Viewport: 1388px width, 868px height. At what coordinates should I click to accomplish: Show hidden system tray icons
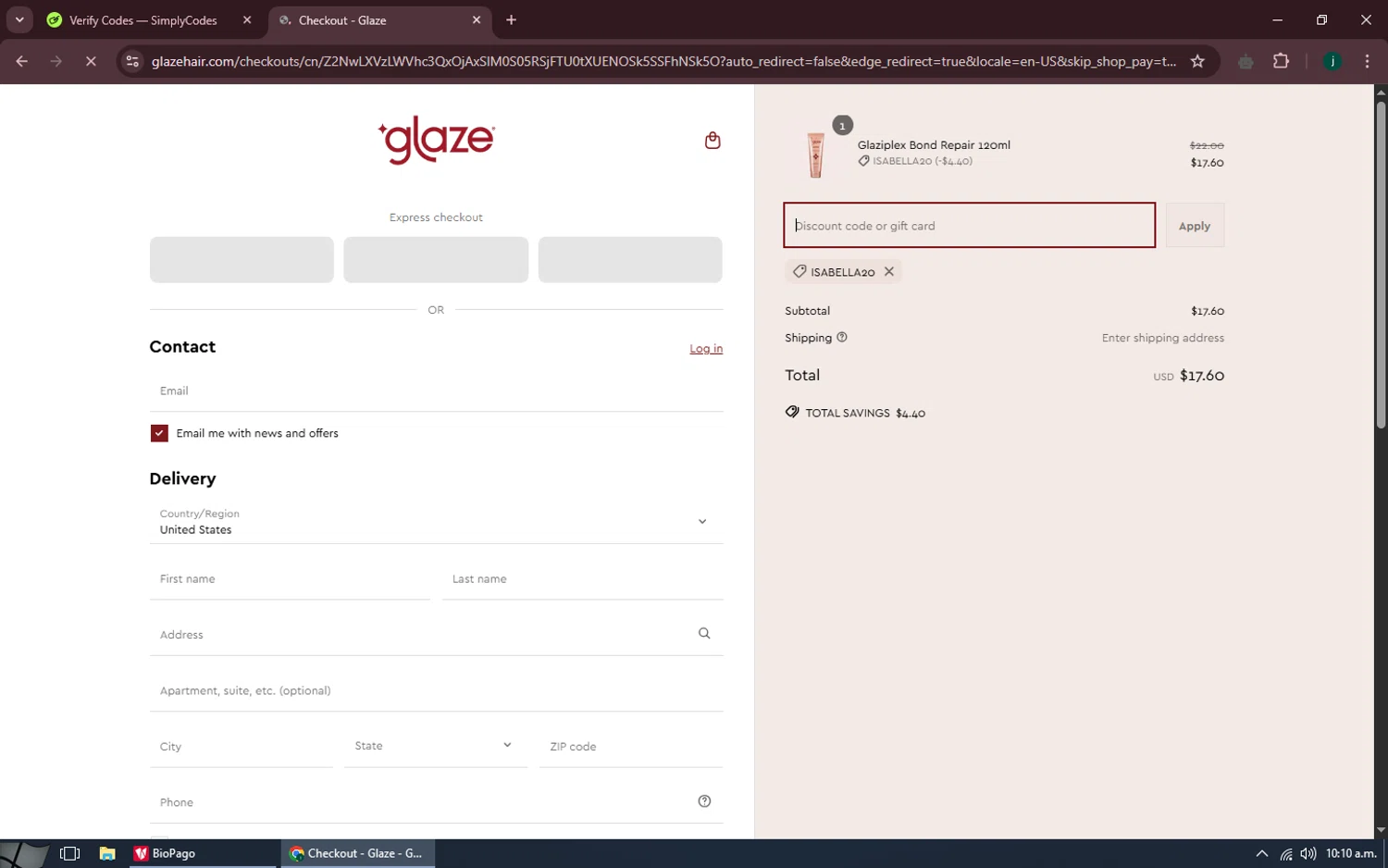pyautogui.click(x=1261, y=854)
